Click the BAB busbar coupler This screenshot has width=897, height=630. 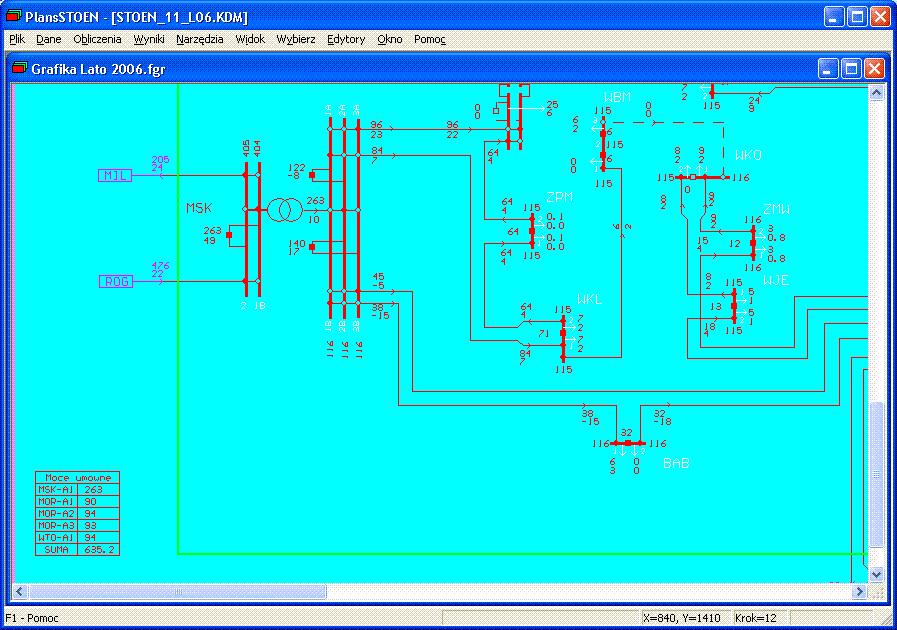coord(628,443)
